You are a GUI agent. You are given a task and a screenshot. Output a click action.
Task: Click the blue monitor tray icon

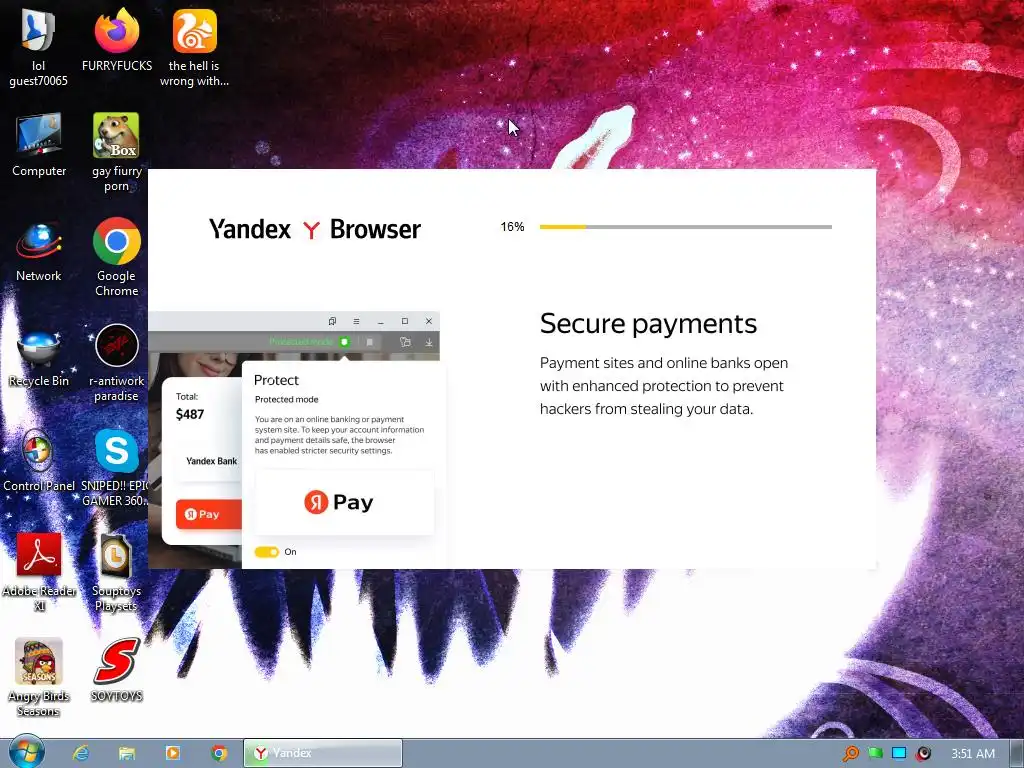pyautogui.click(x=899, y=754)
